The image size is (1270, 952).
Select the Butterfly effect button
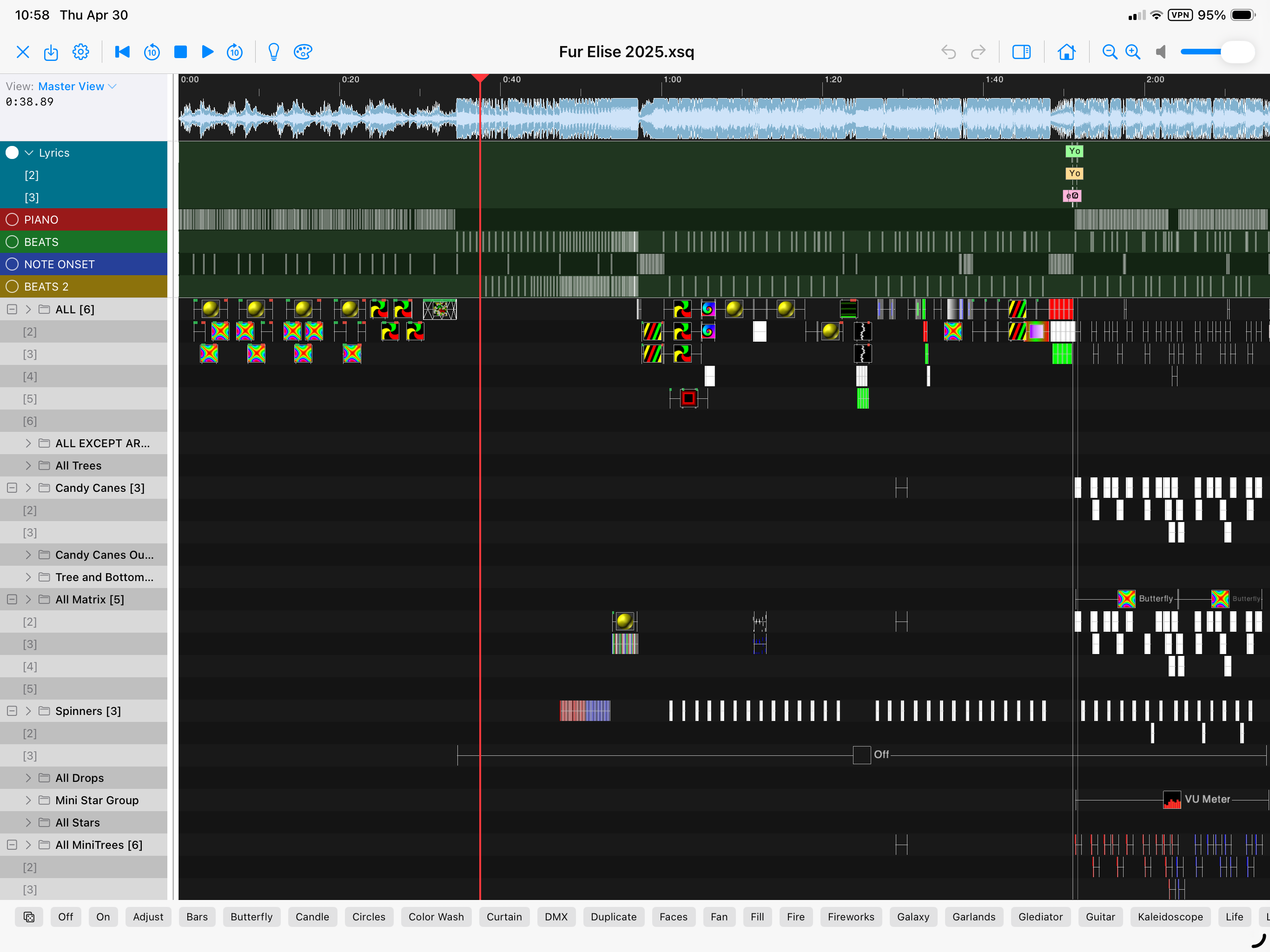tap(251, 918)
